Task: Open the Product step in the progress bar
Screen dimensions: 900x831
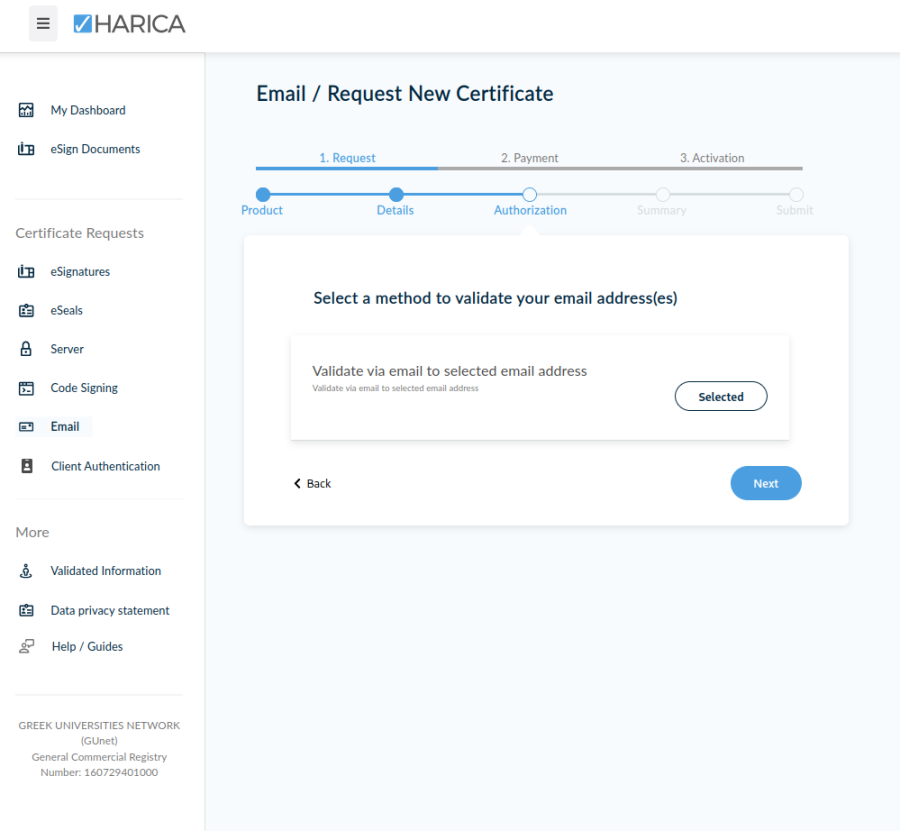Action: pos(261,196)
